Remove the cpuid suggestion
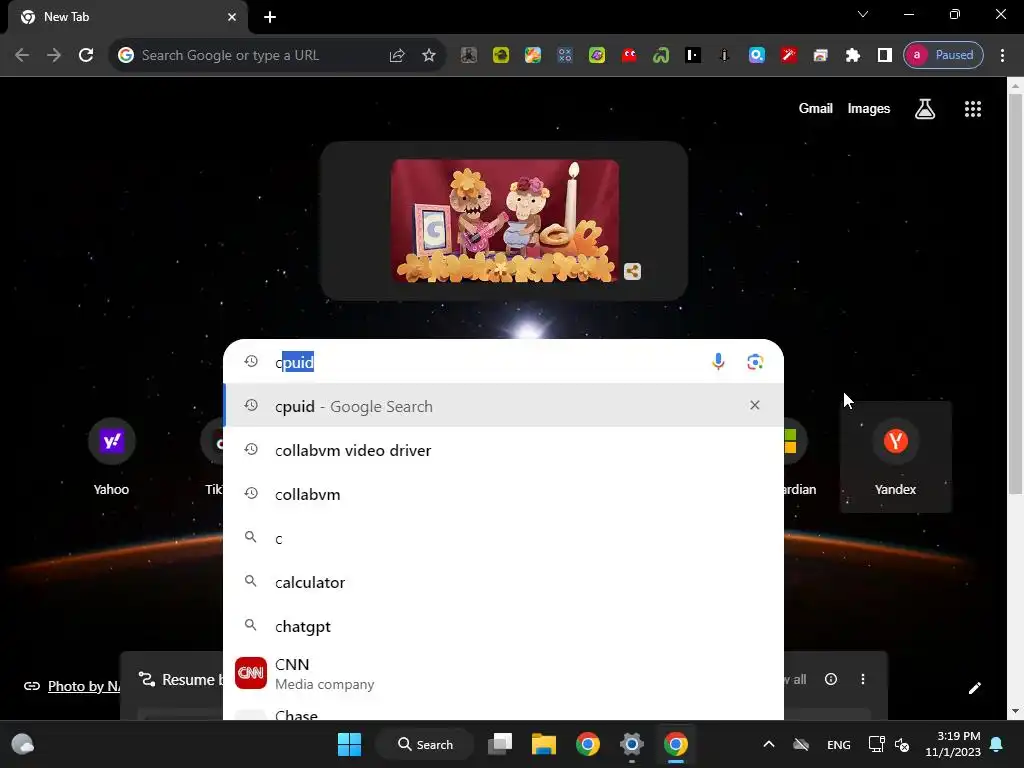Image resolution: width=1024 pixels, height=768 pixels. [x=754, y=406]
